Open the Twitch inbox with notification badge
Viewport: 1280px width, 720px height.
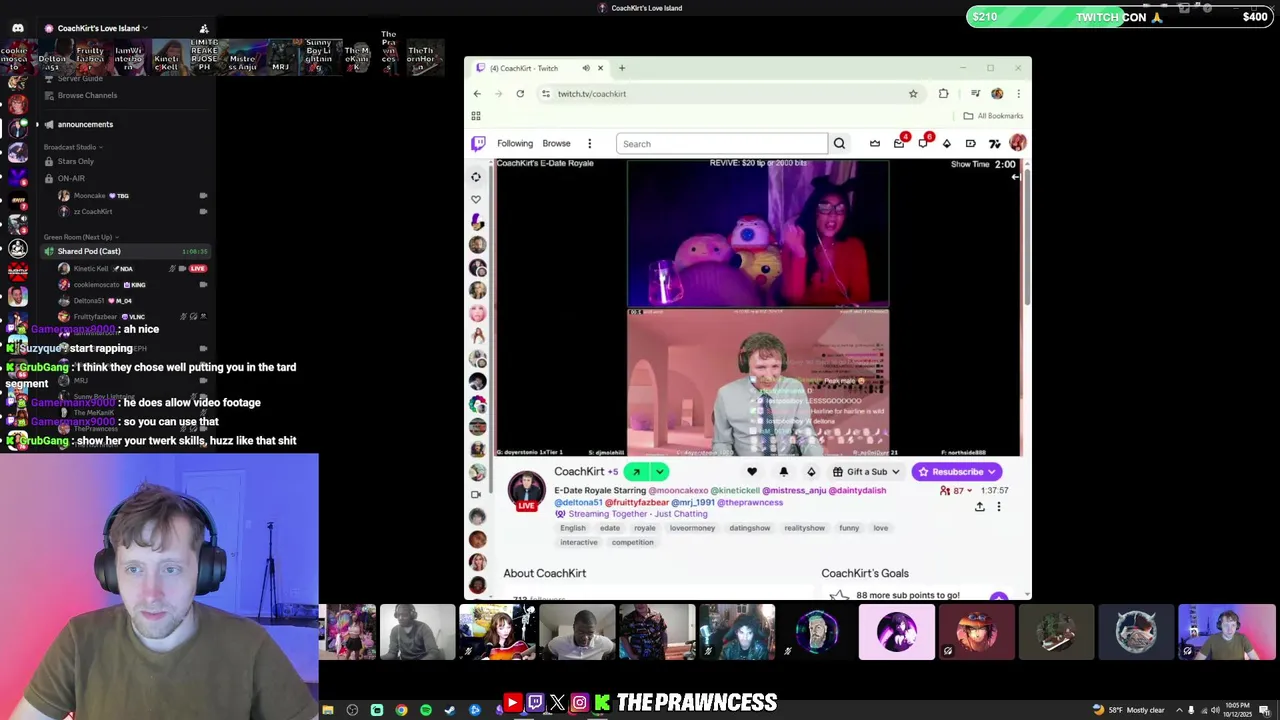point(899,143)
